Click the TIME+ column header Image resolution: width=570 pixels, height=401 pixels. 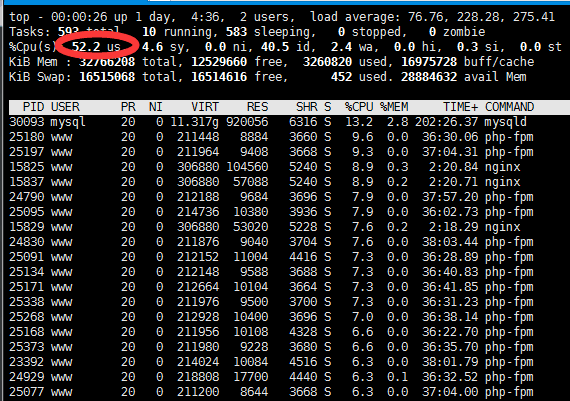[461, 107]
